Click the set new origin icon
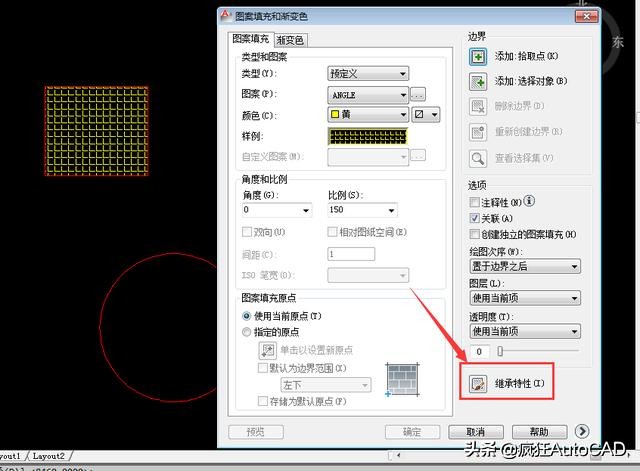This screenshot has height=471, width=640. (267, 350)
